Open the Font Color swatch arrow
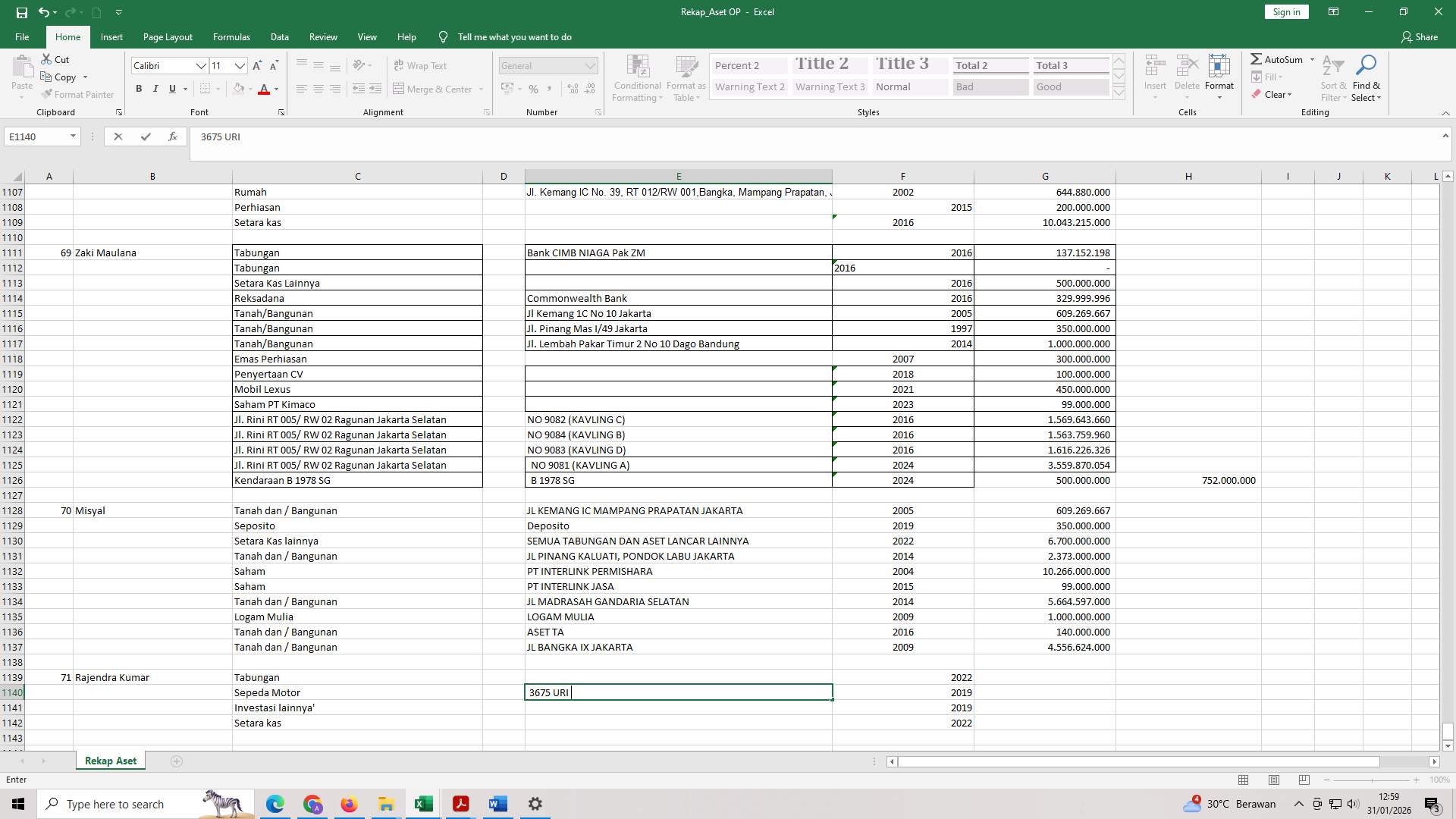This screenshot has height=819, width=1456. [275, 89]
